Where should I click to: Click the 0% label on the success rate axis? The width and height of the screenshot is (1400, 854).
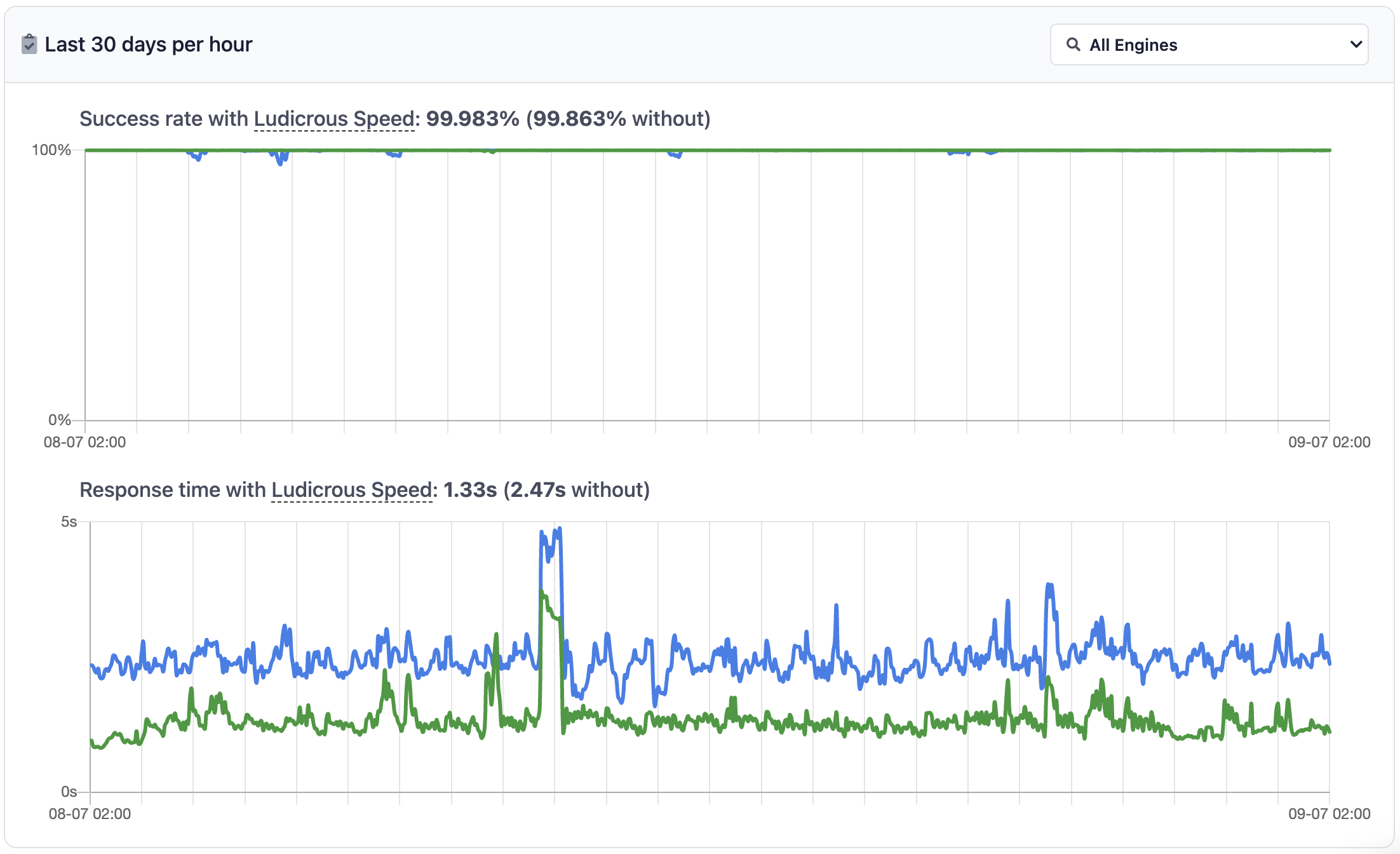[x=59, y=420]
